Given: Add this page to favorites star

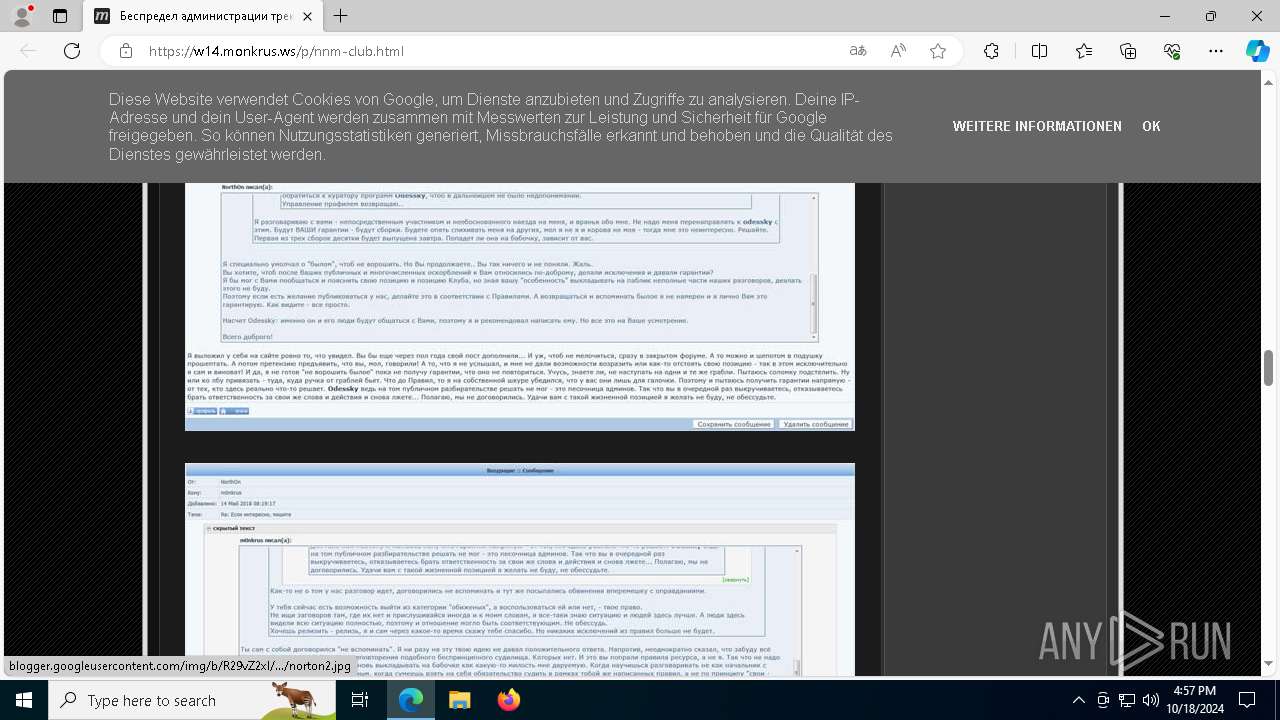Looking at the screenshot, I should pyautogui.click(x=938, y=51).
